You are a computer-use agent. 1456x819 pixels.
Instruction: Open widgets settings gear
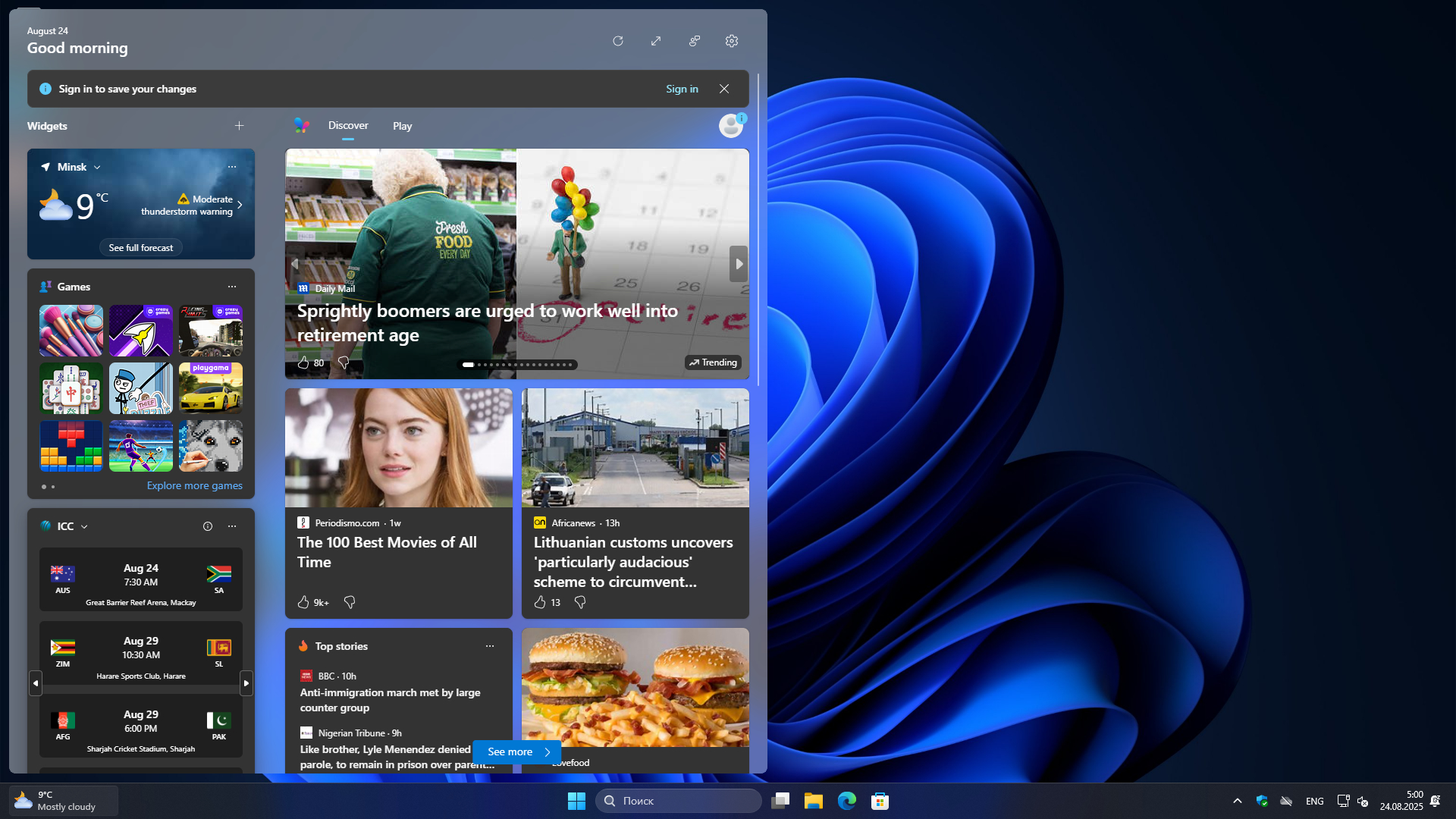point(732,41)
